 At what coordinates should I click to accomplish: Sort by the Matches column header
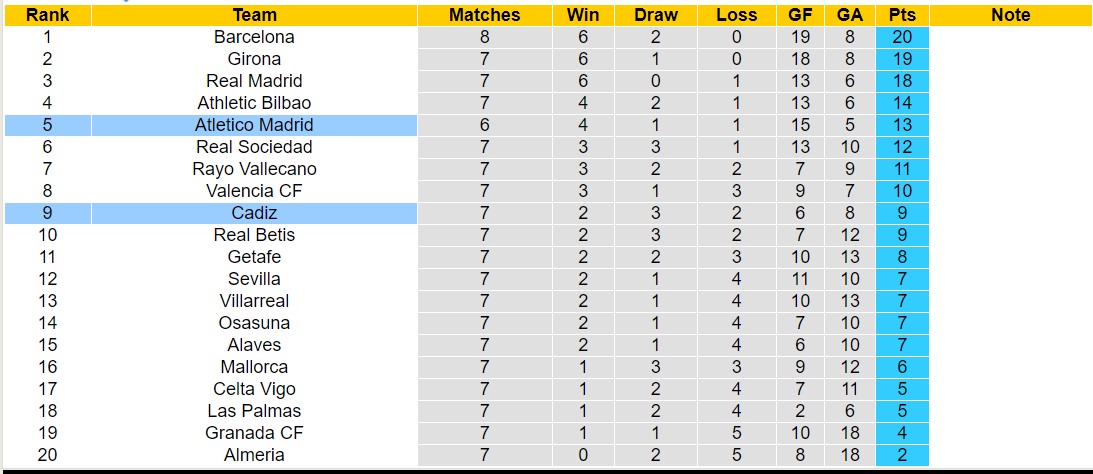pyautogui.click(x=484, y=15)
